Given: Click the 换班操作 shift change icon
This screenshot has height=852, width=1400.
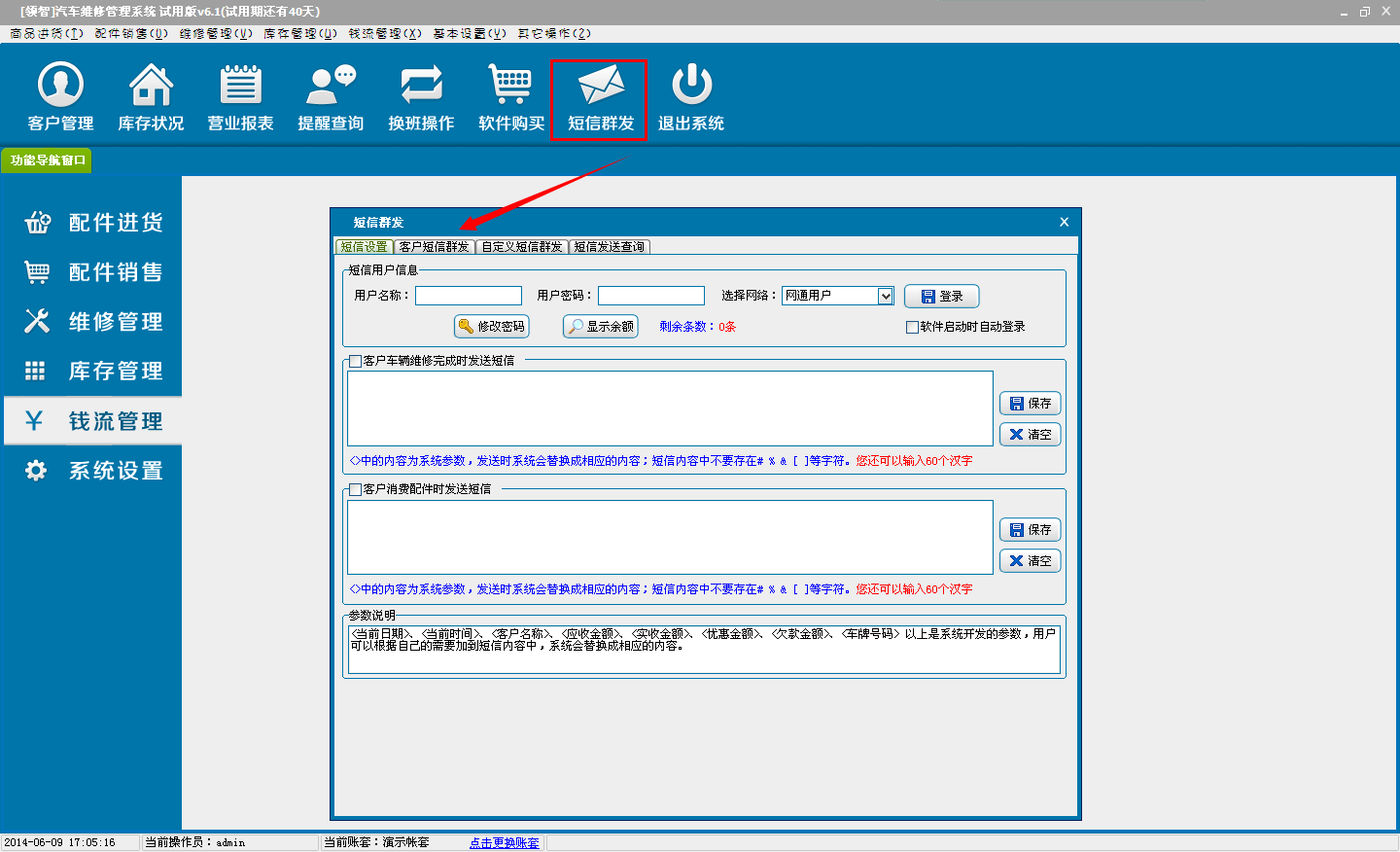Looking at the screenshot, I should point(421,96).
